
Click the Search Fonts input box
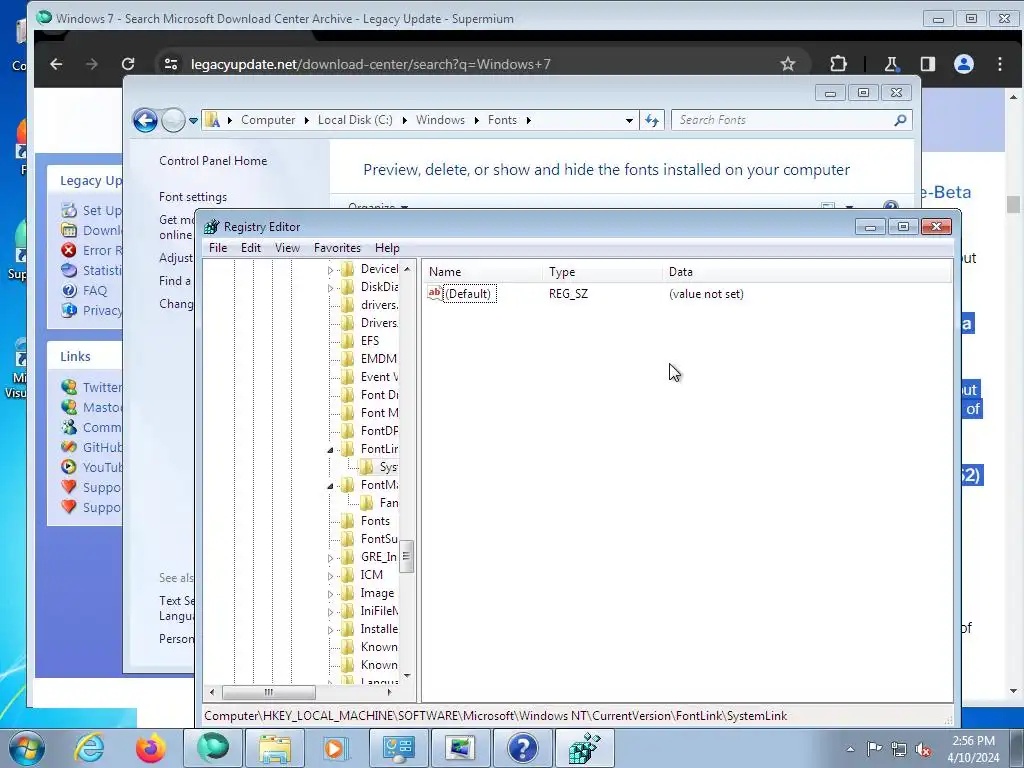click(784, 120)
